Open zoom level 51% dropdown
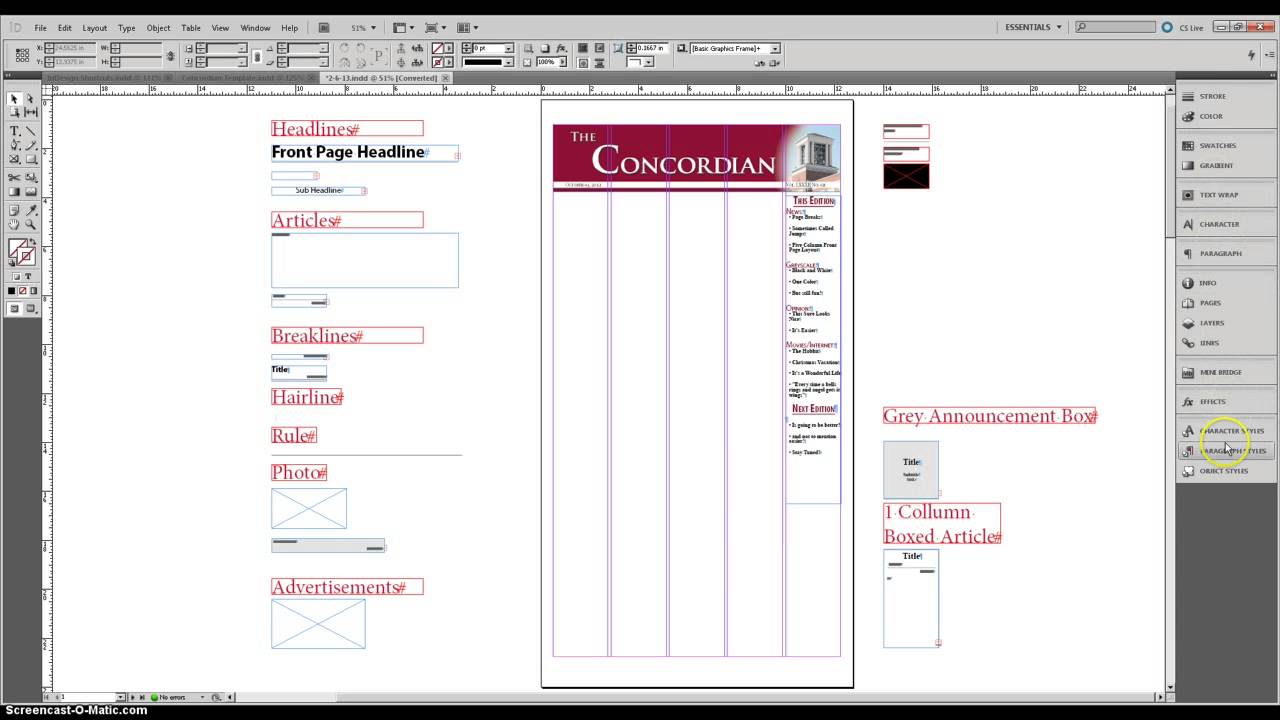 (x=375, y=28)
